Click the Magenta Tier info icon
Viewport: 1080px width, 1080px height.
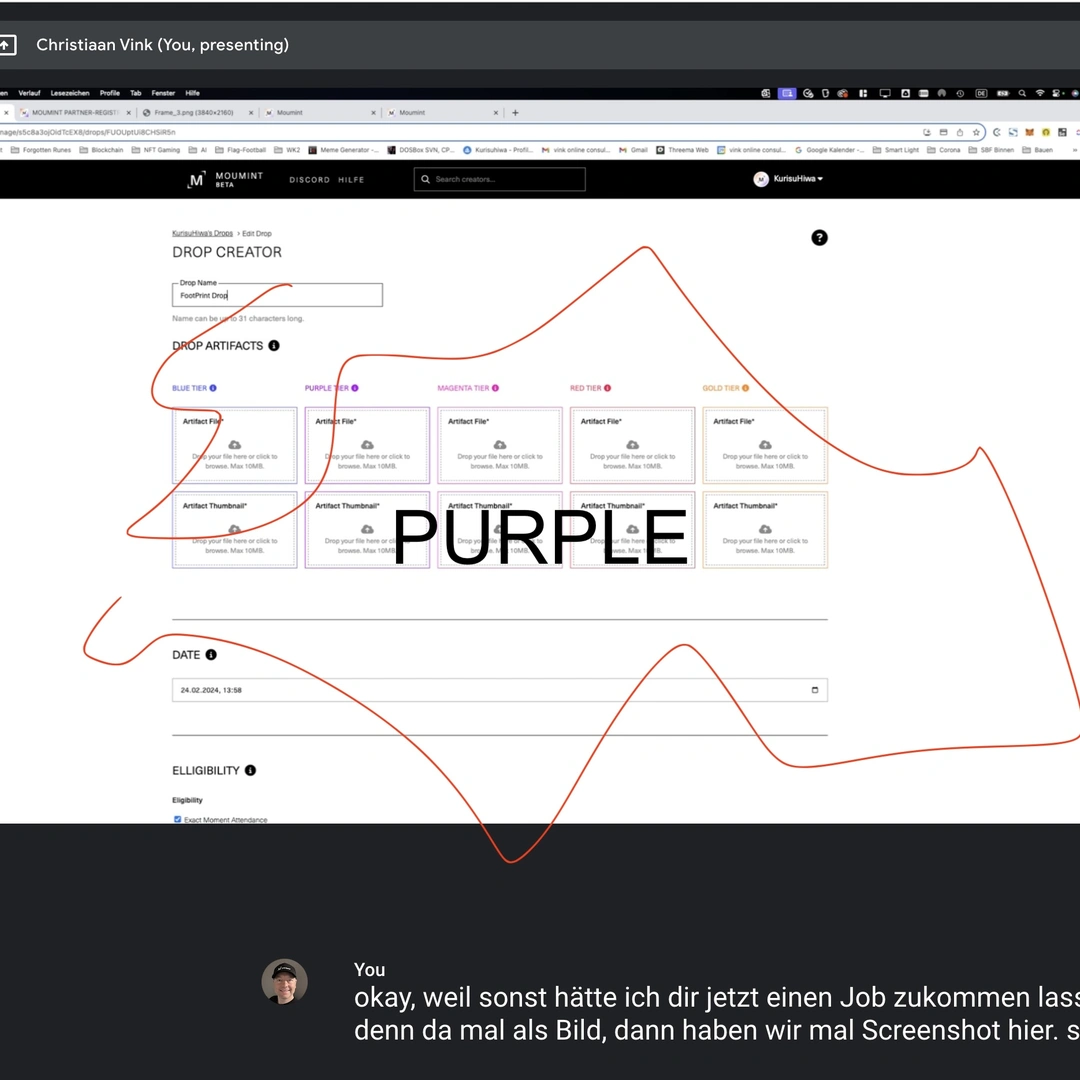[495, 388]
